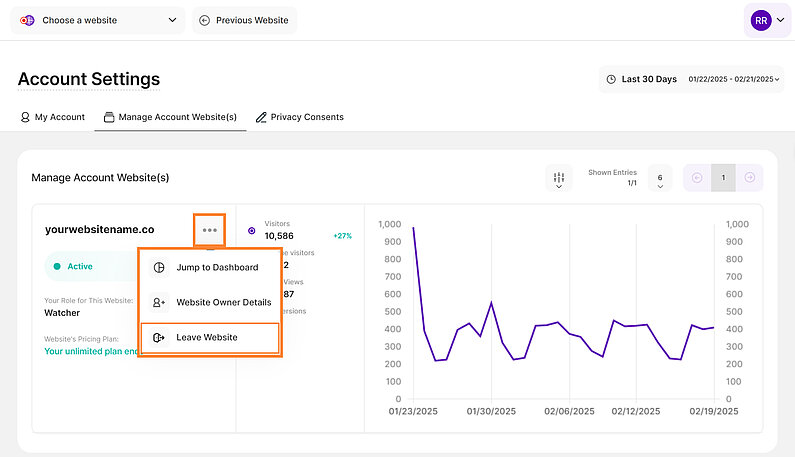Click the Jump to Dashboard icon

159,268
